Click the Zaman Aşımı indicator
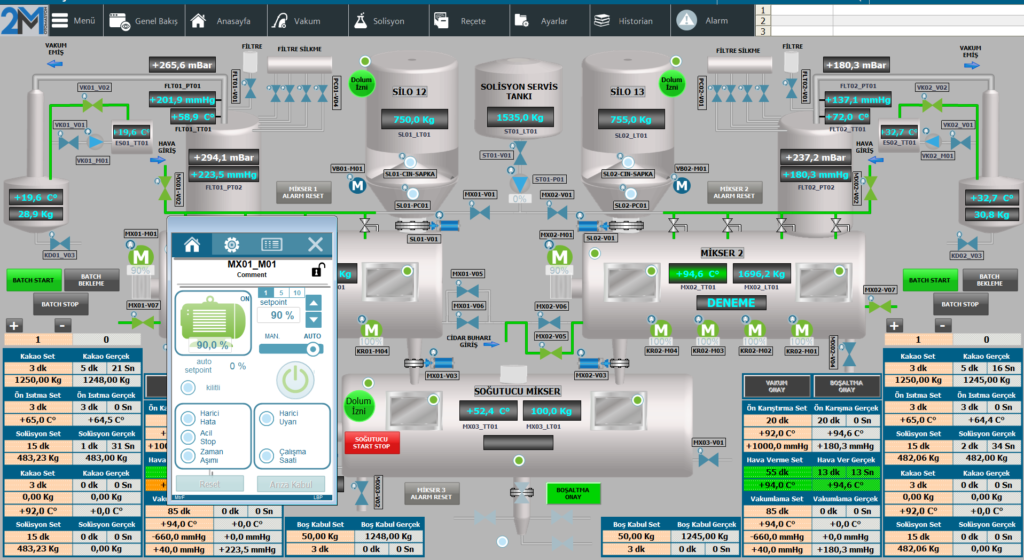The width and height of the screenshot is (1024, 560). (188, 456)
